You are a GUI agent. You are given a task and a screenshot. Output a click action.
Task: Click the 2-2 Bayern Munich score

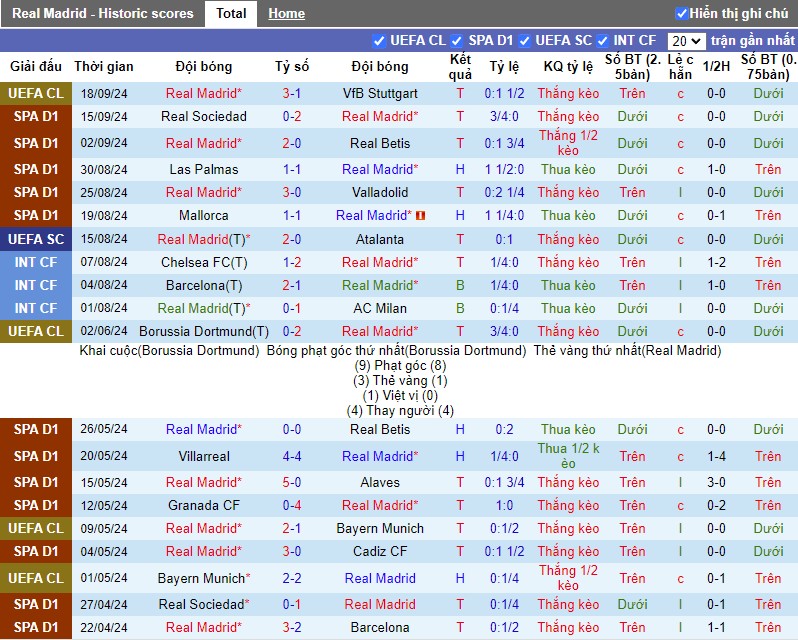tap(292, 578)
